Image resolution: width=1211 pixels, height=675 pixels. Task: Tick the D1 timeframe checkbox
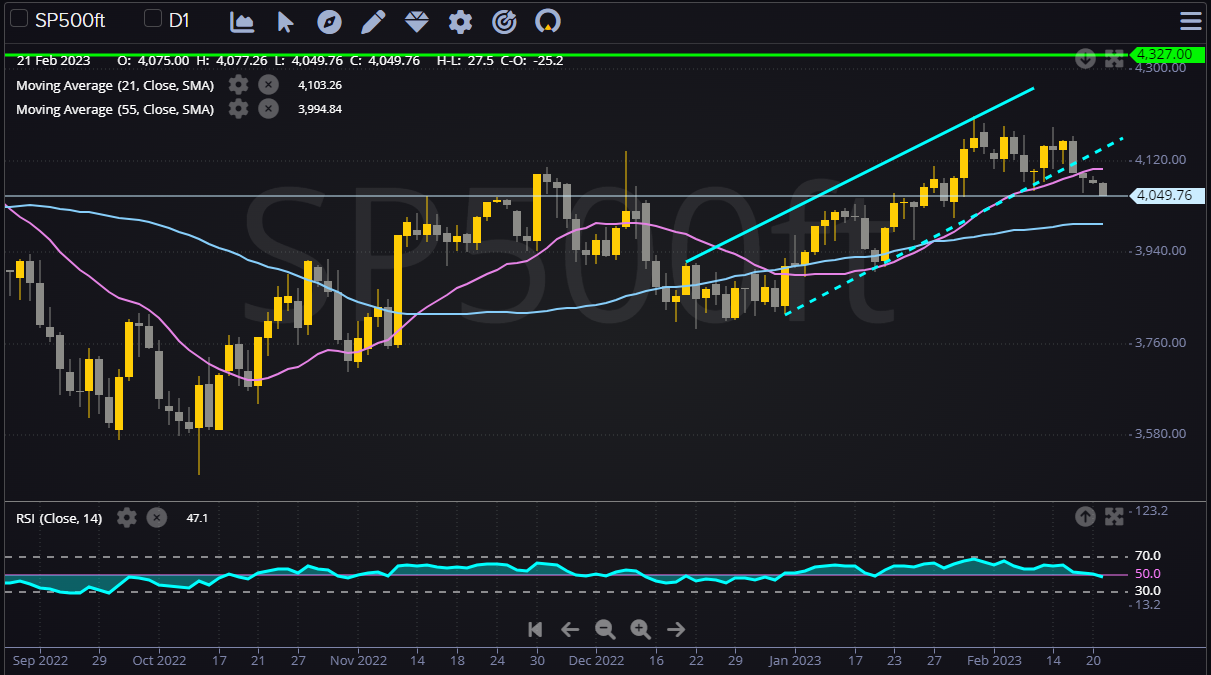click(153, 19)
